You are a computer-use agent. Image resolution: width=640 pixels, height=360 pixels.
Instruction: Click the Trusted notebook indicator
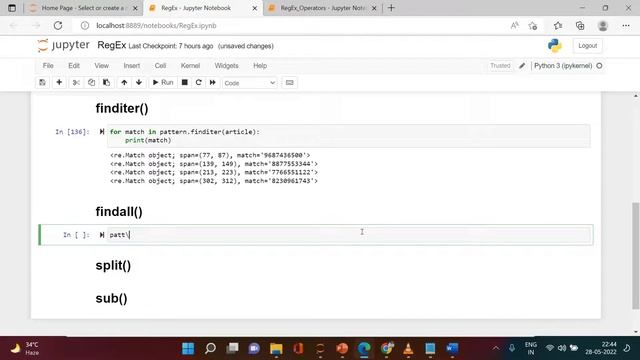pyautogui.click(x=500, y=66)
